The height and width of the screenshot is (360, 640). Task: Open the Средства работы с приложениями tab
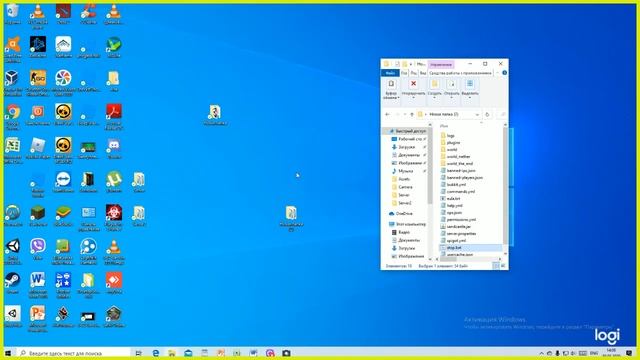pyautogui.click(x=460, y=73)
